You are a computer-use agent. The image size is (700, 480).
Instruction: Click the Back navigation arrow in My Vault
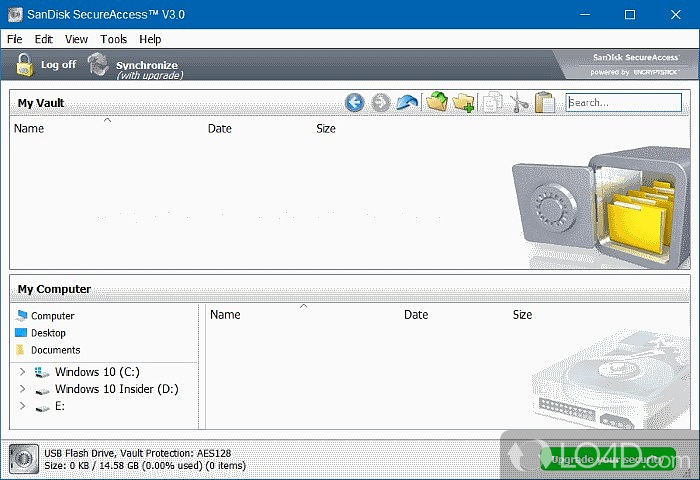[354, 102]
